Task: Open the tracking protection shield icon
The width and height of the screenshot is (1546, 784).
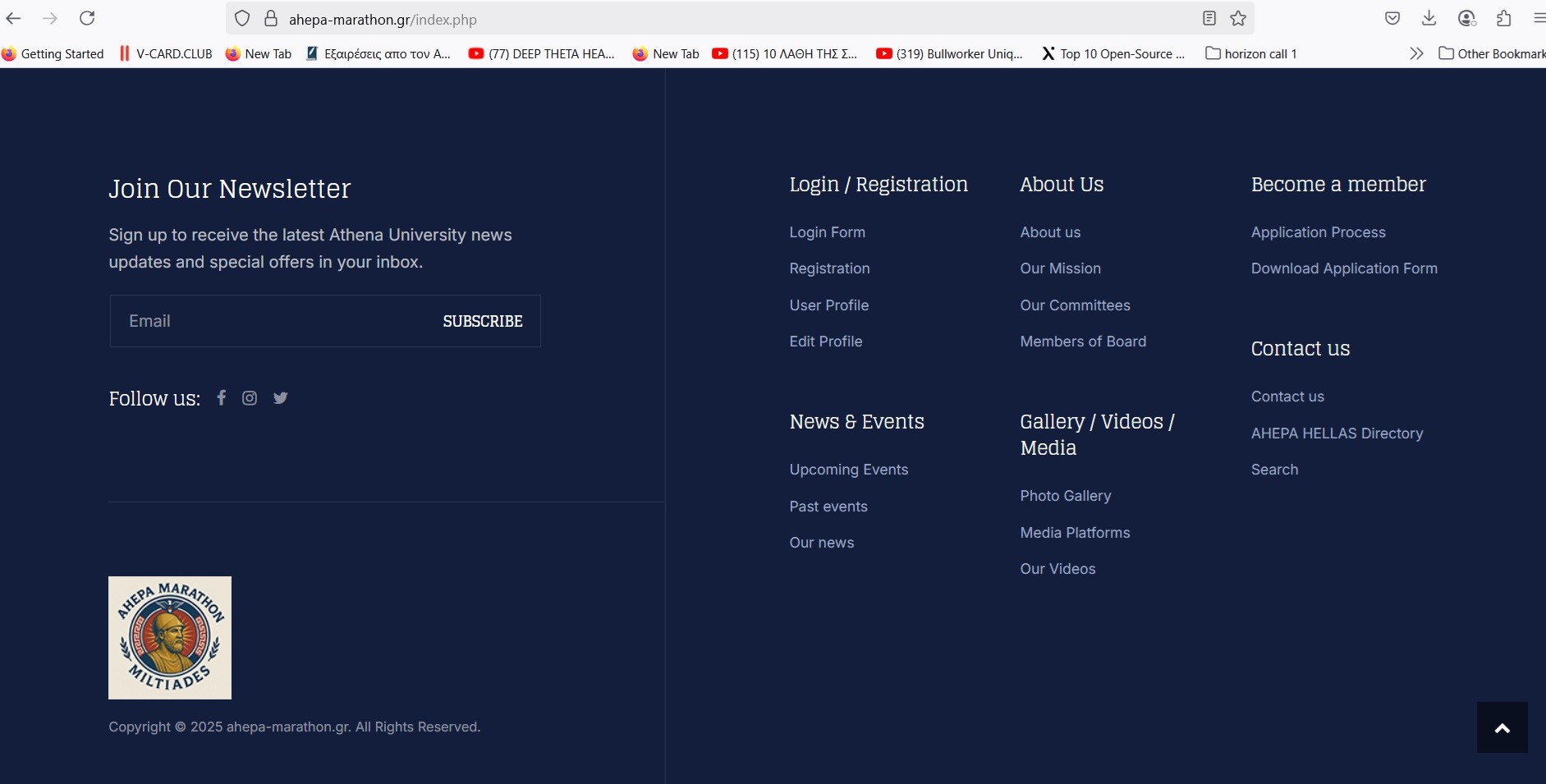Action: [242, 19]
